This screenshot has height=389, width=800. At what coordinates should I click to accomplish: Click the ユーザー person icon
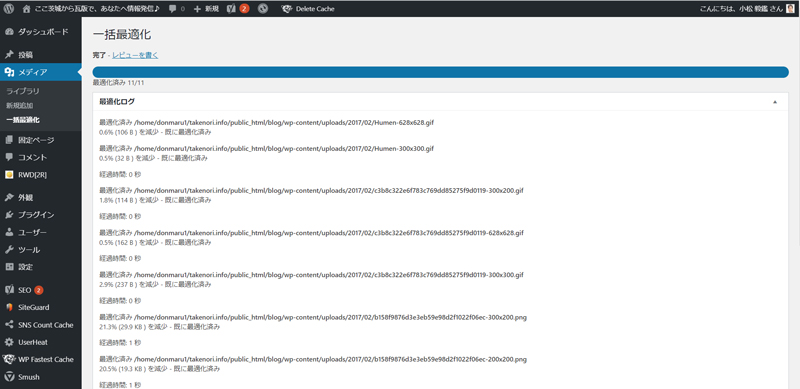(9, 232)
